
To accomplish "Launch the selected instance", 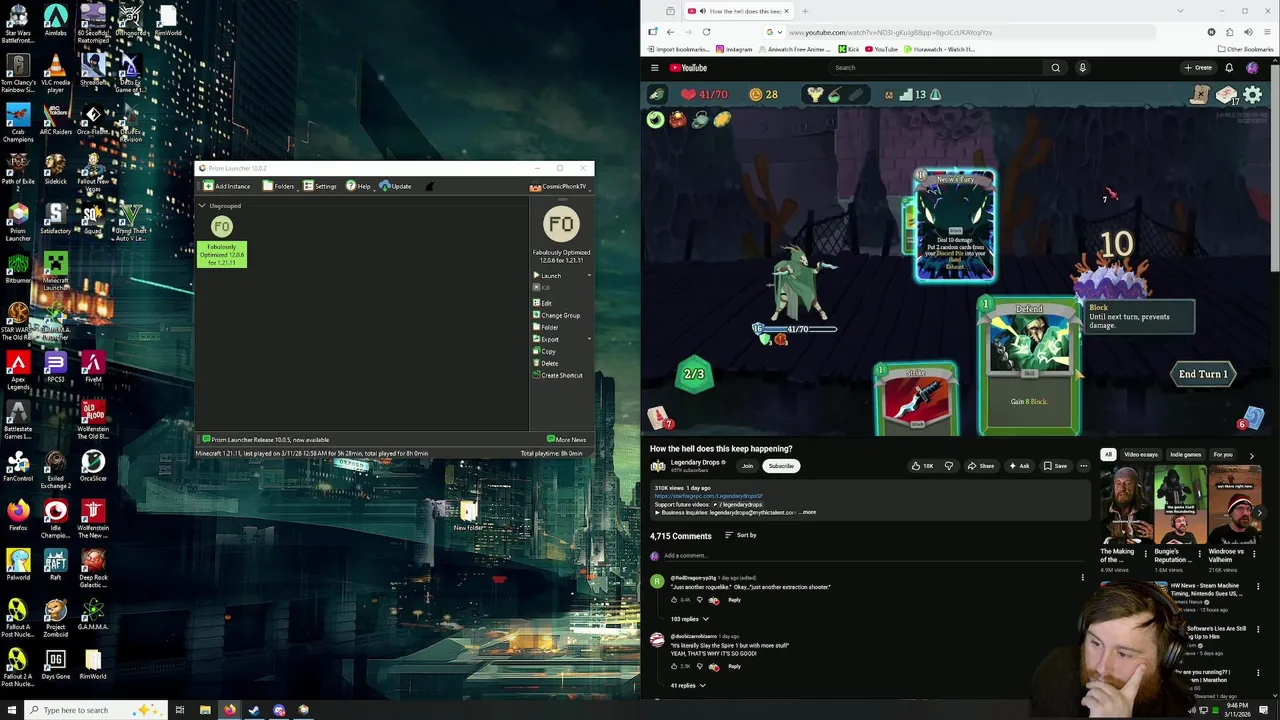I will (x=551, y=276).
